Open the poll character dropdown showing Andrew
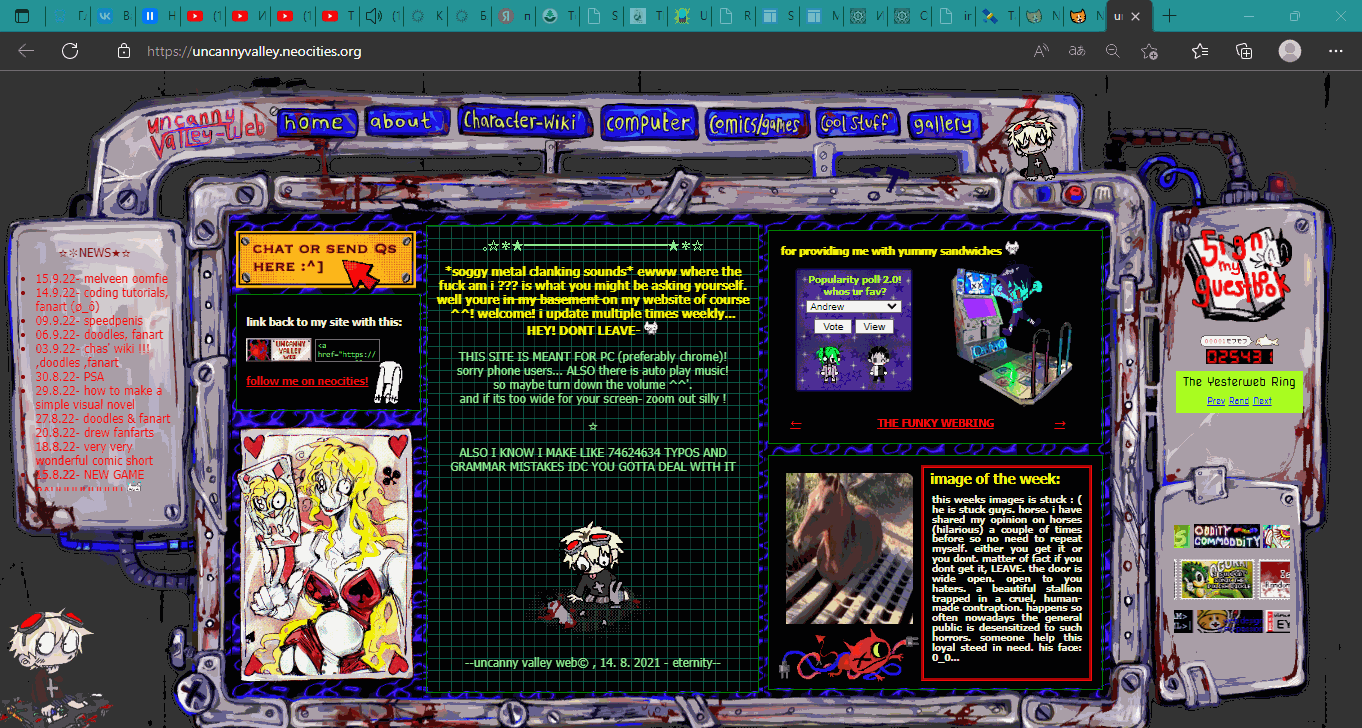Viewport: 1362px width, 728px height. (853, 307)
